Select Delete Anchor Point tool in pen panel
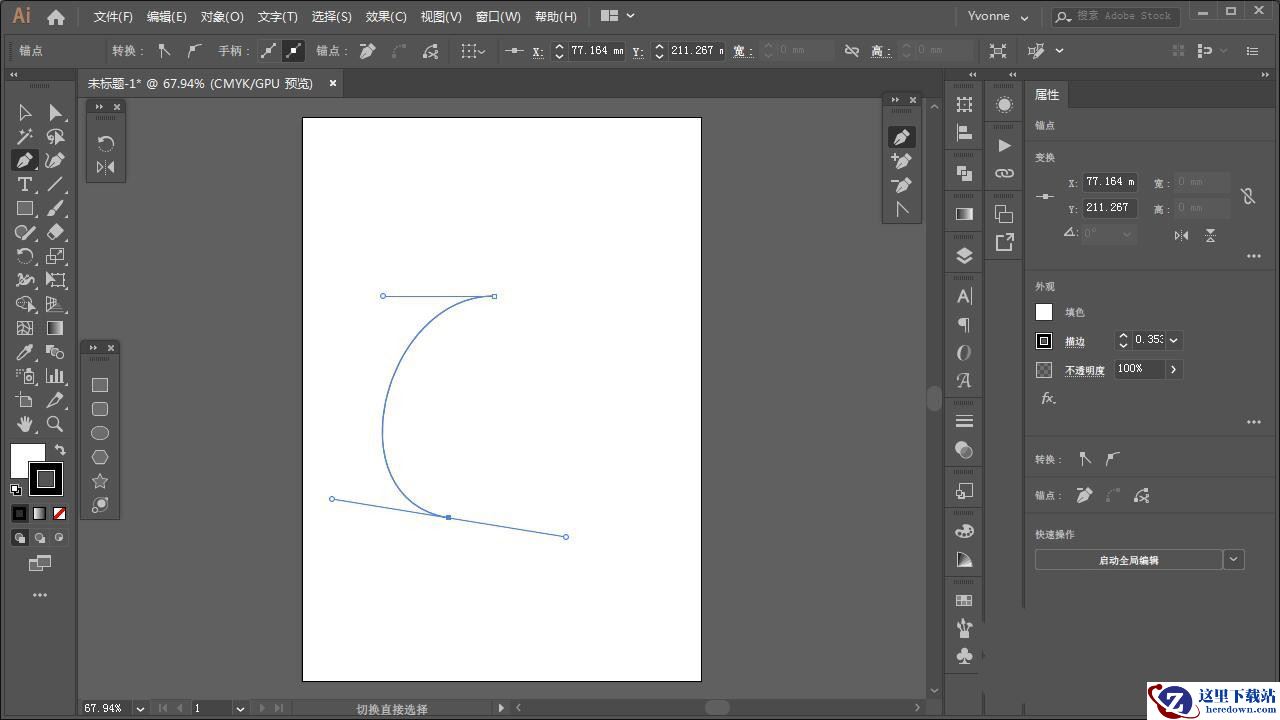This screenshot has width=1280, height=720. (902, 185)
